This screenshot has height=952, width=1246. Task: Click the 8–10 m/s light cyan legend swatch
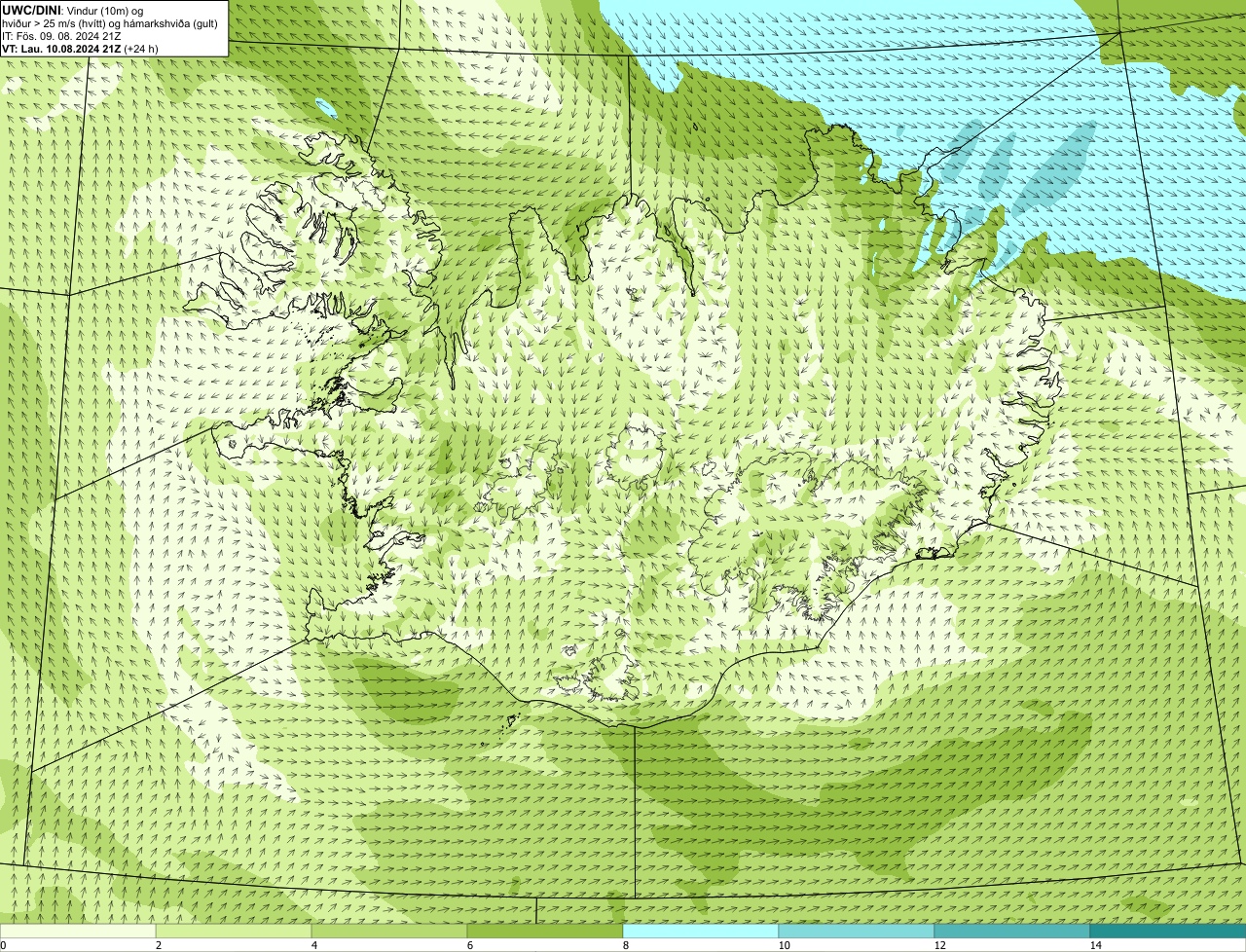(701, 931)
